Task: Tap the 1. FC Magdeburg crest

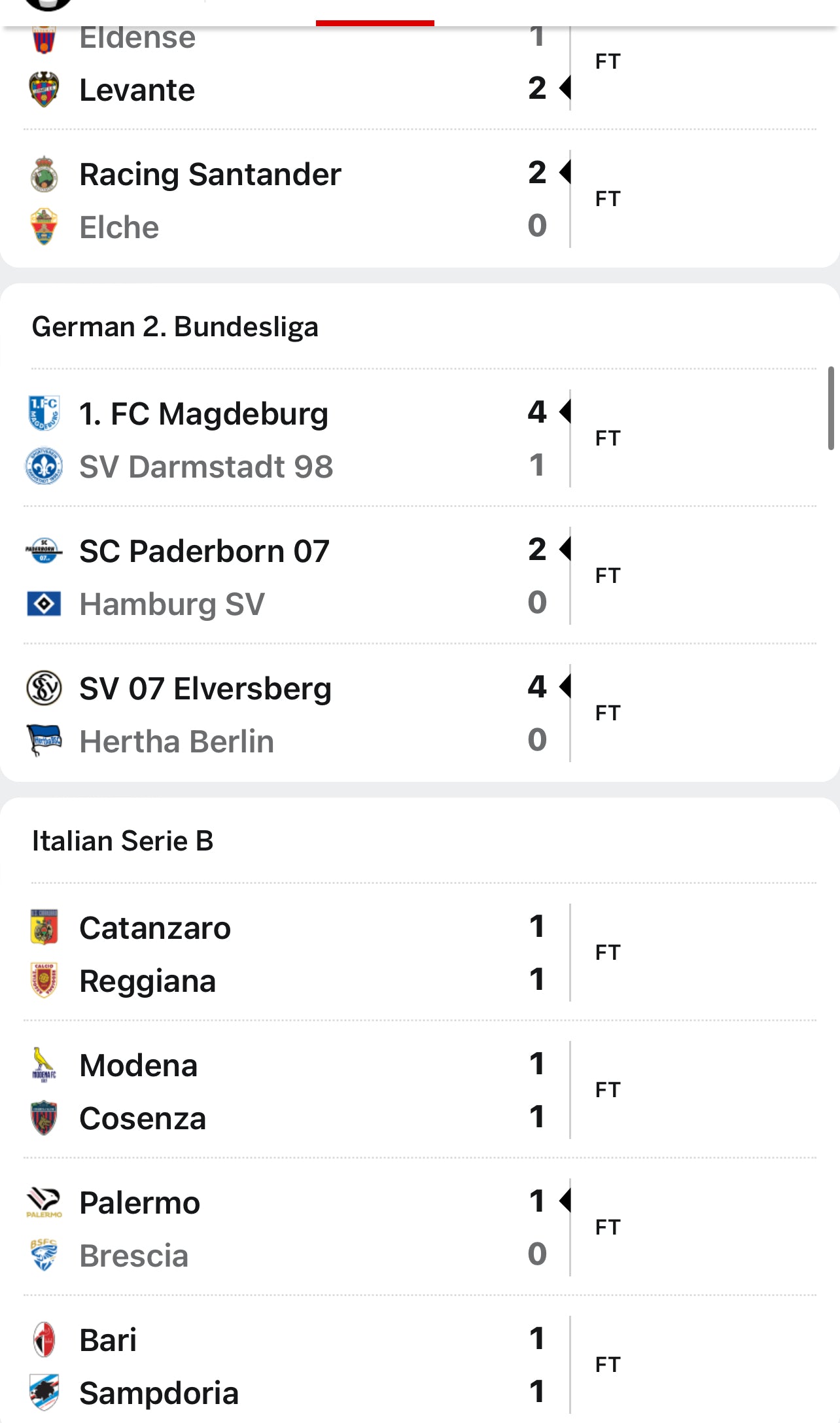Action: pyautogui.click(x=44, y=413)
